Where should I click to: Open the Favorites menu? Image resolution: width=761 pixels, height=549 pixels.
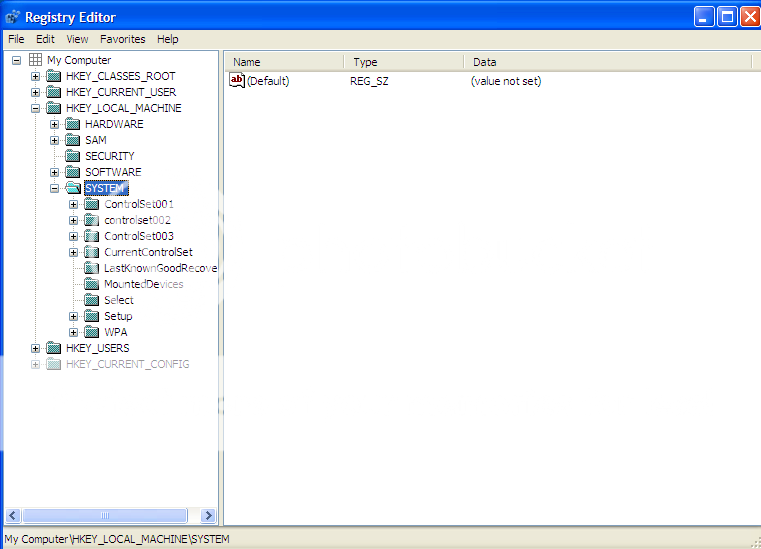(x=122, y=39)
